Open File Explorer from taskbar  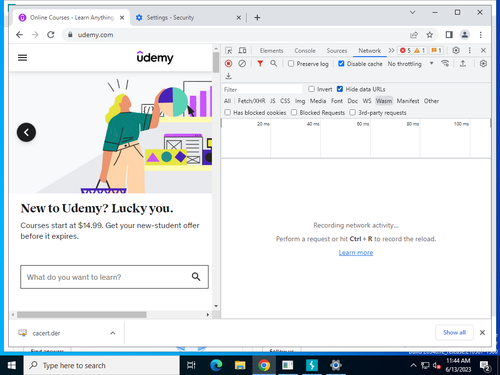[240, 365]
